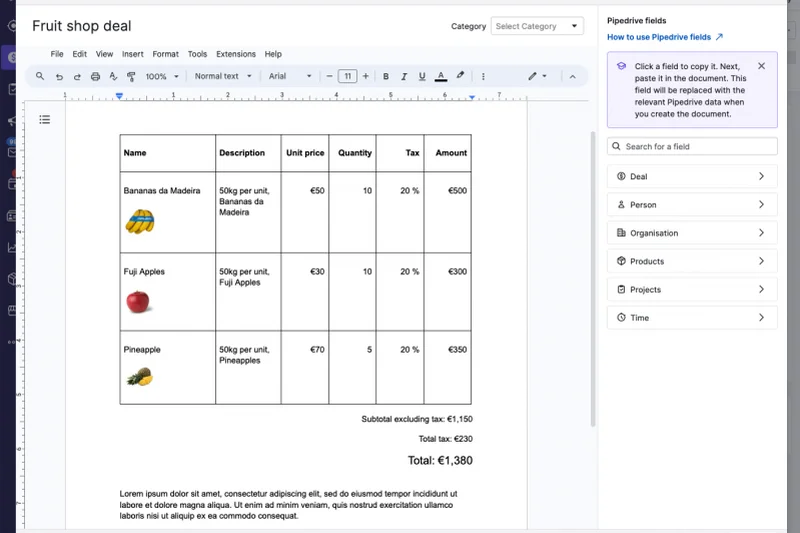
Task: Open the Extensions menu
Action: click(235, 54)
